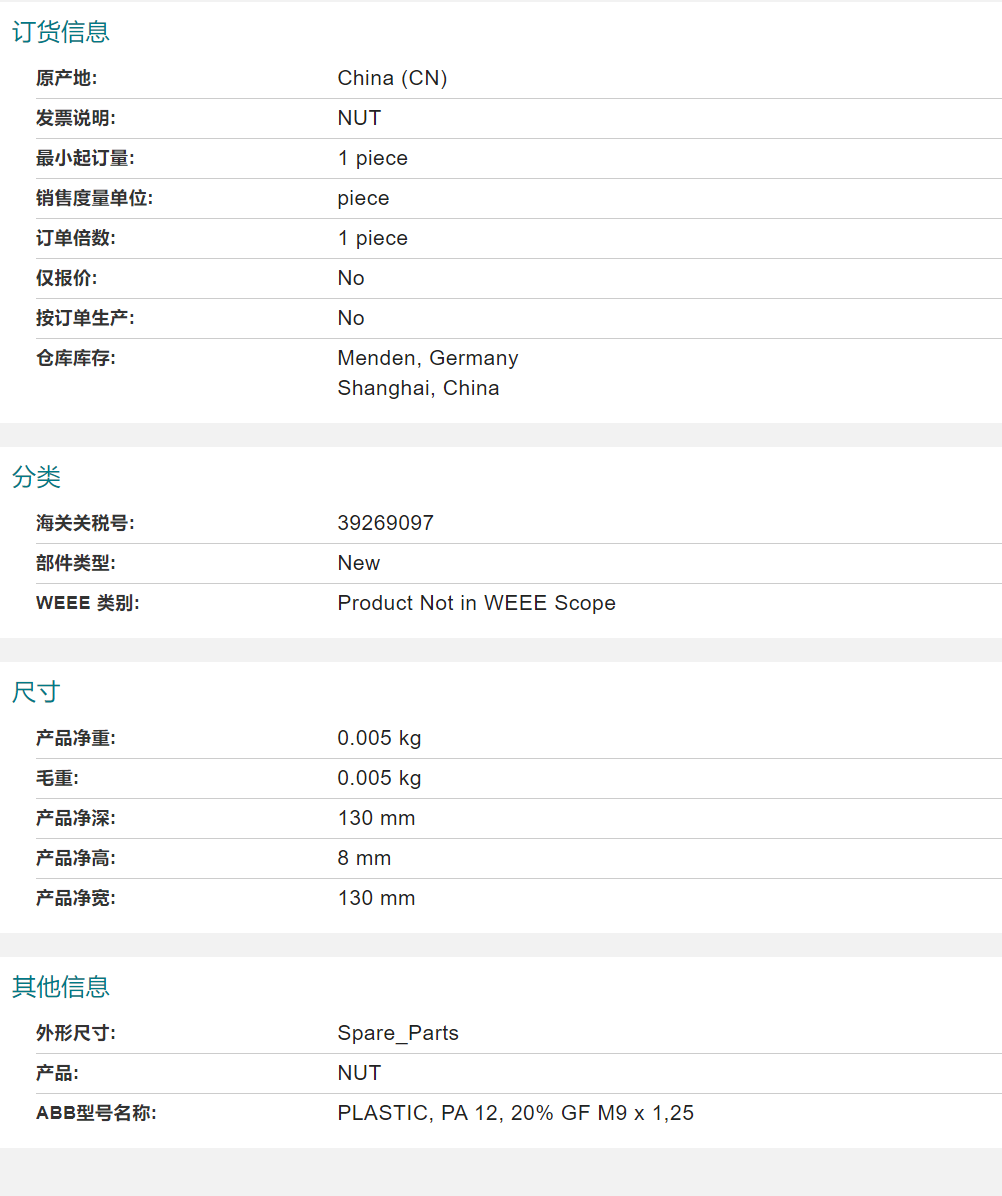Click the New value for 部件类型

click(x=358, y=563)
